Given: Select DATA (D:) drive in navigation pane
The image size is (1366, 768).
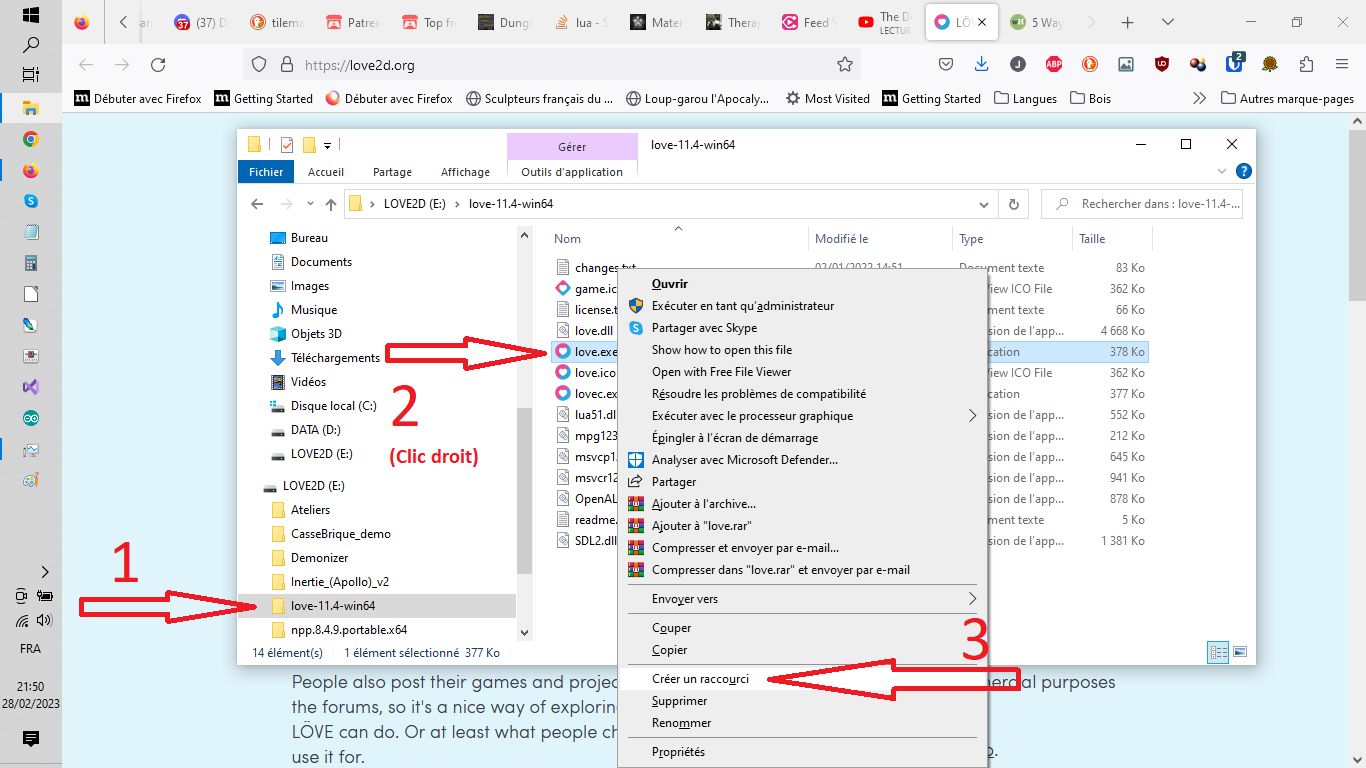Looking at the screenshot, I should [x=316, y=430].
